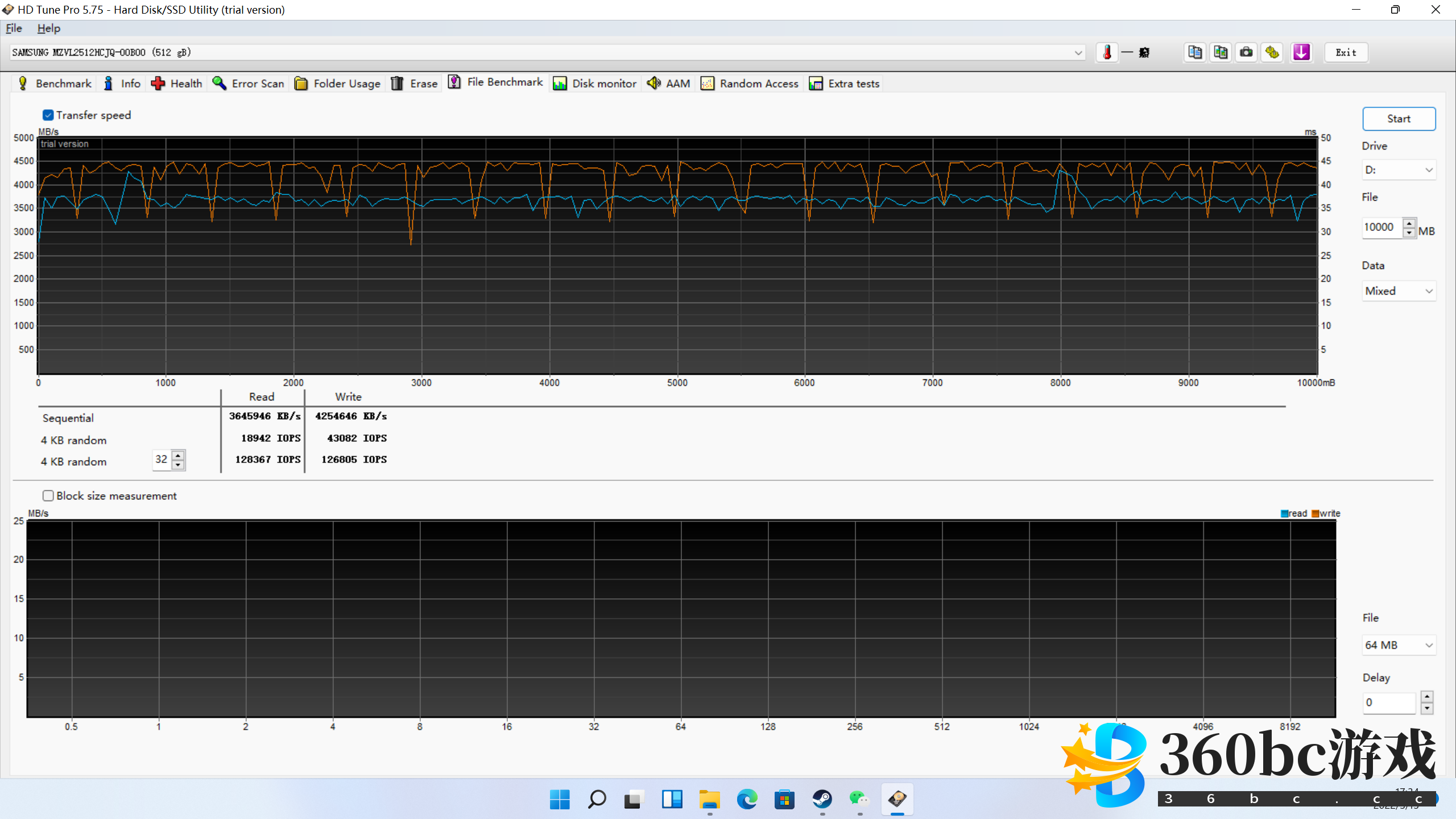Expand the Samsung disk selection dropdown

click(x=1078, y=52)
